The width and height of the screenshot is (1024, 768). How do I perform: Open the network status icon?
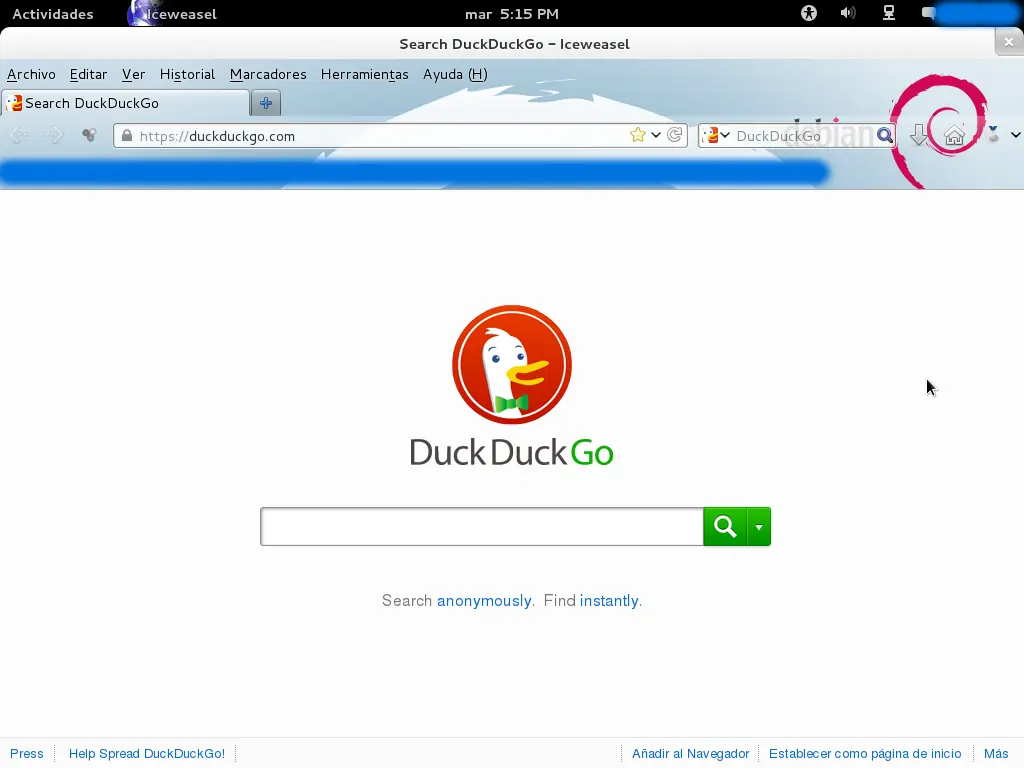coord(889,13)
